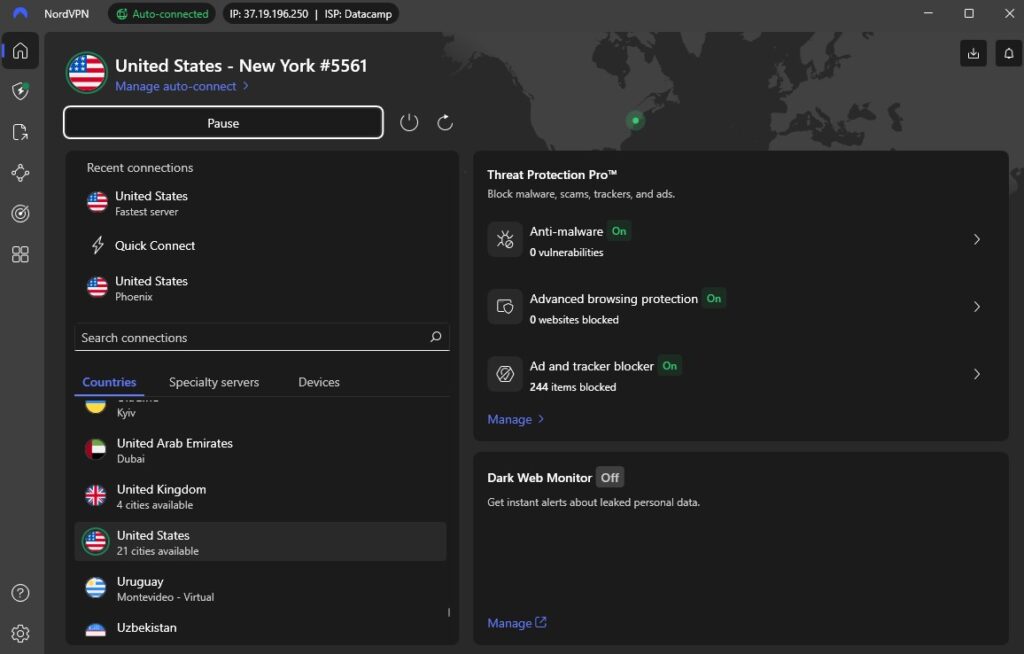Switch to the Specialty servers tab
The image size is (1024, 654).
coord(214,382)
